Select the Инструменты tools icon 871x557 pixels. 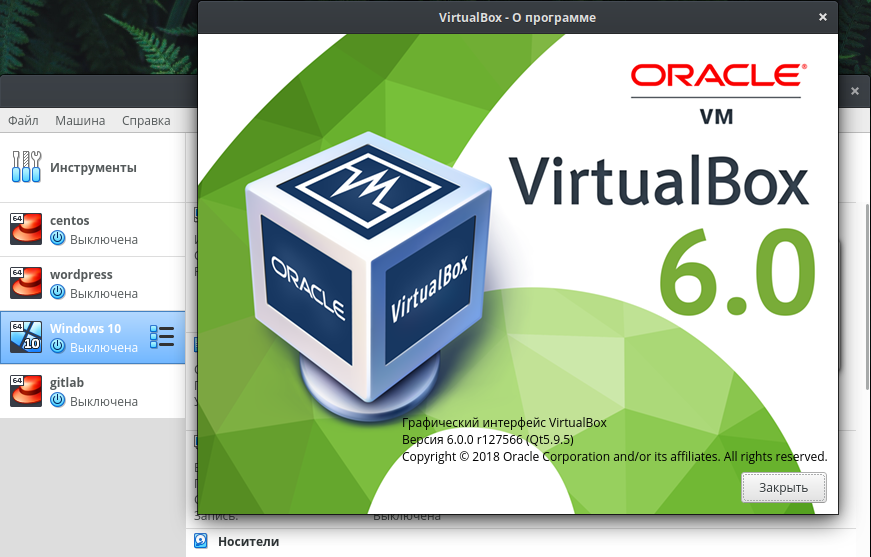[26, 167]
